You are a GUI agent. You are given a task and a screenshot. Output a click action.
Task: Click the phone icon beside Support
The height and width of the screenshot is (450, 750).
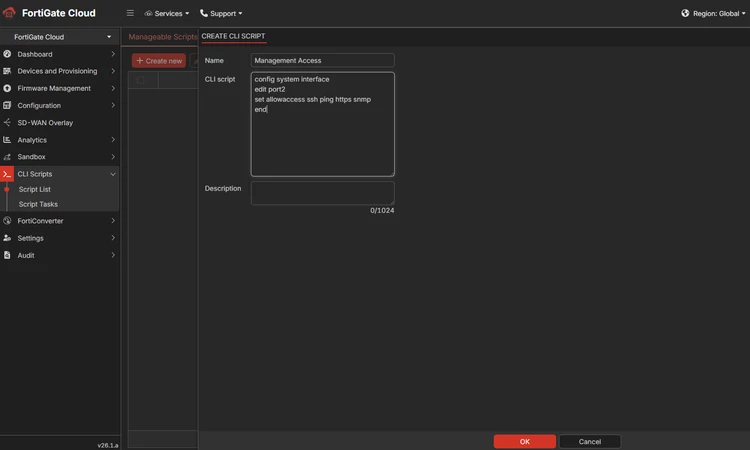tap(204, 13)
